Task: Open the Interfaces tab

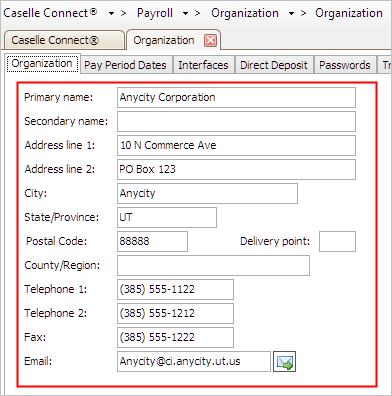Action: tap(203, 65)
